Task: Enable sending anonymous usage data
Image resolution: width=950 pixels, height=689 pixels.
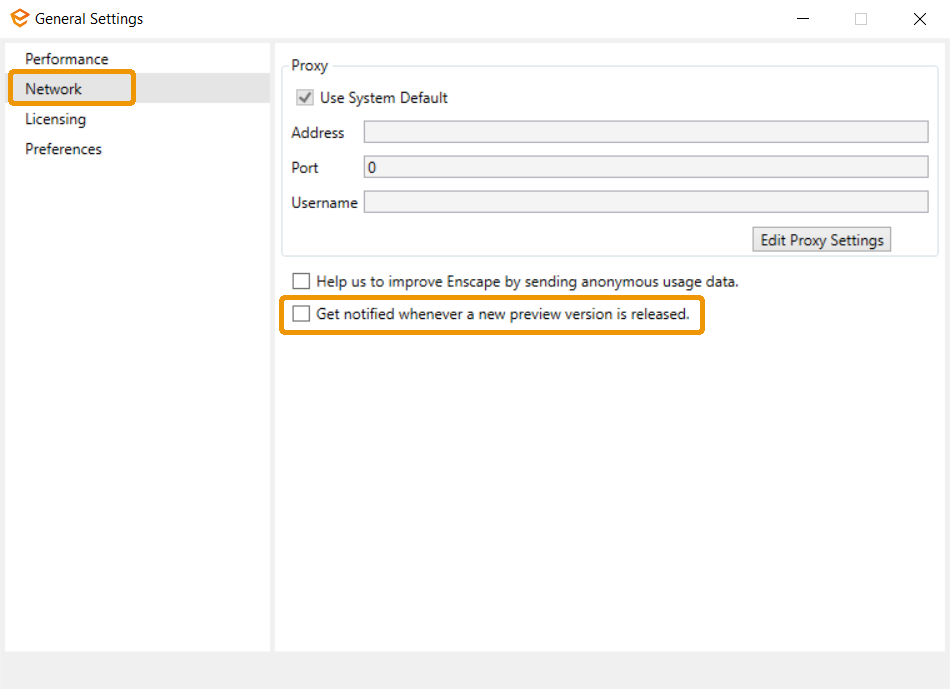Action: tap(301, 281)
